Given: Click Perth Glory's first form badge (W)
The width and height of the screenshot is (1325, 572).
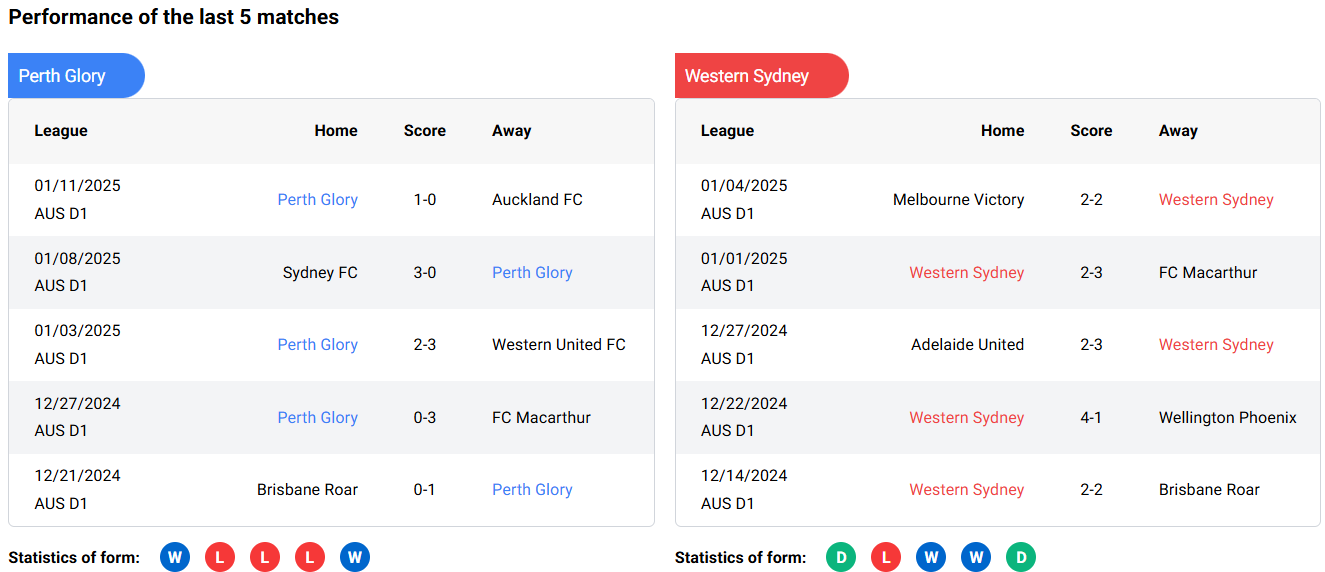Looking at the screenshot, I should pyautogui.click(x=175, y=557).
